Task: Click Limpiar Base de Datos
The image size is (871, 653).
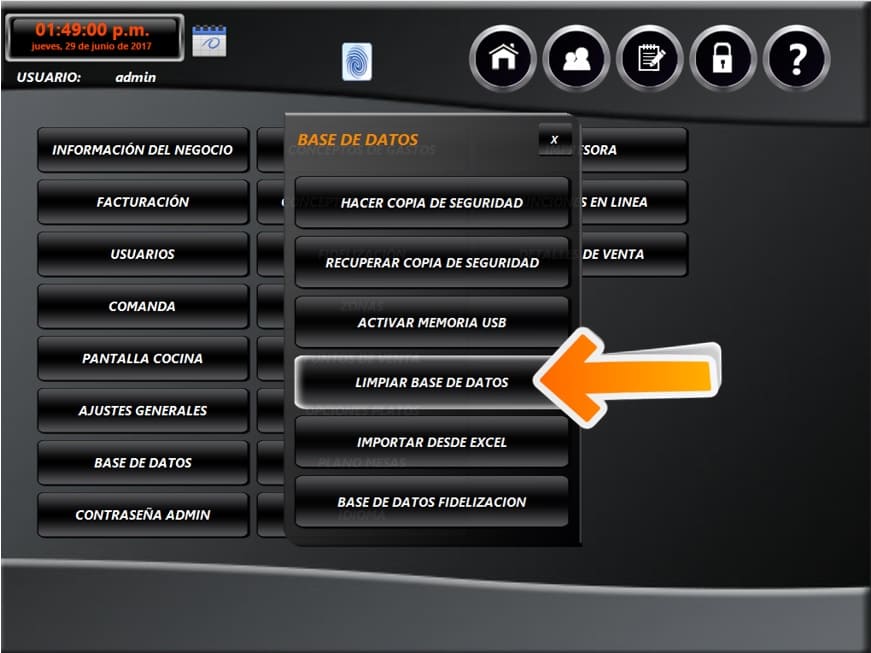Action: (432, 382)
